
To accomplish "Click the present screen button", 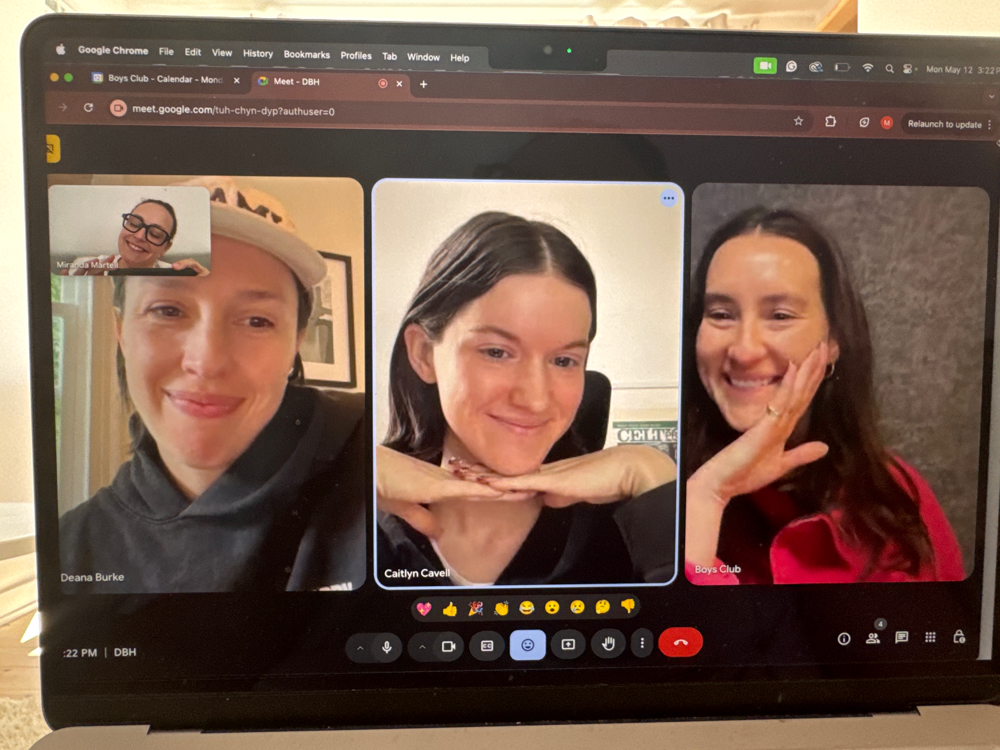I will tap(568, 644).
